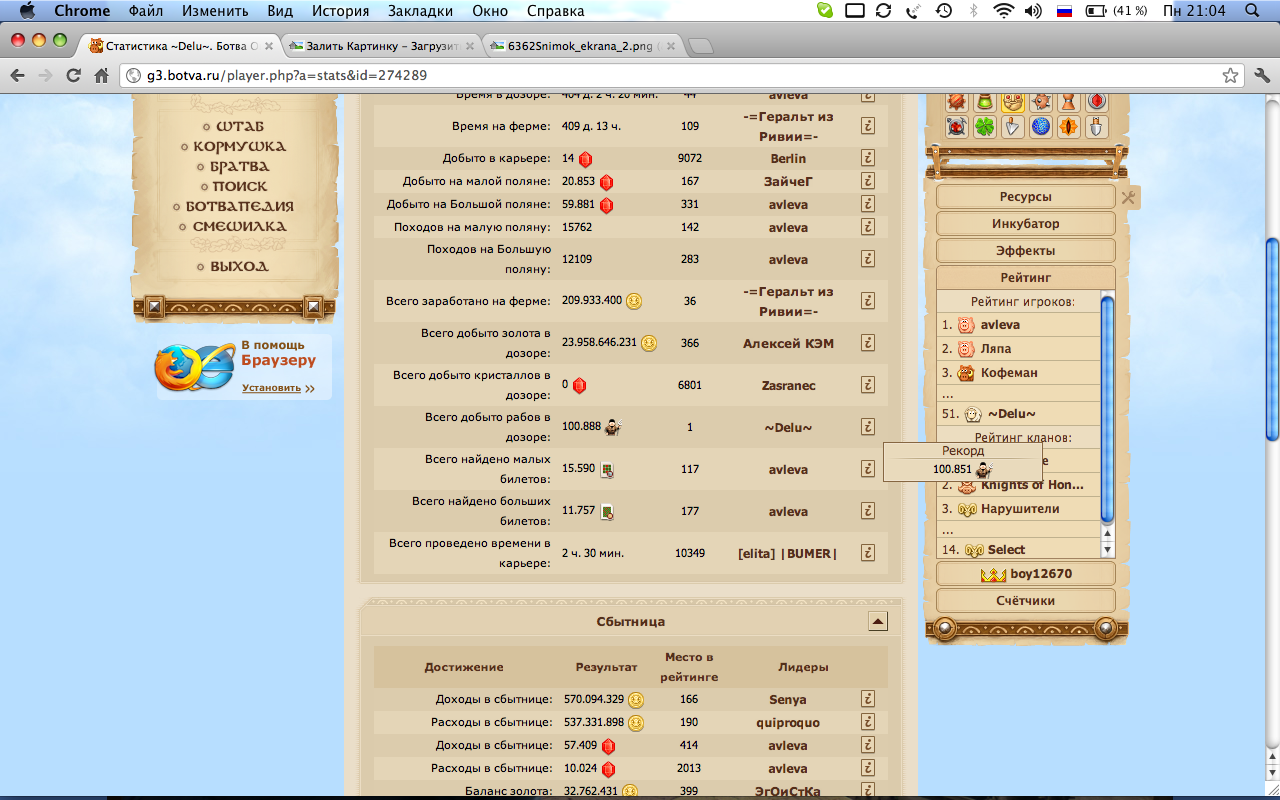Open info for 'Всего добыто кристаллов в дозоре'
The height and width of the screenshot is (800, 1280).
pos(868,385)
